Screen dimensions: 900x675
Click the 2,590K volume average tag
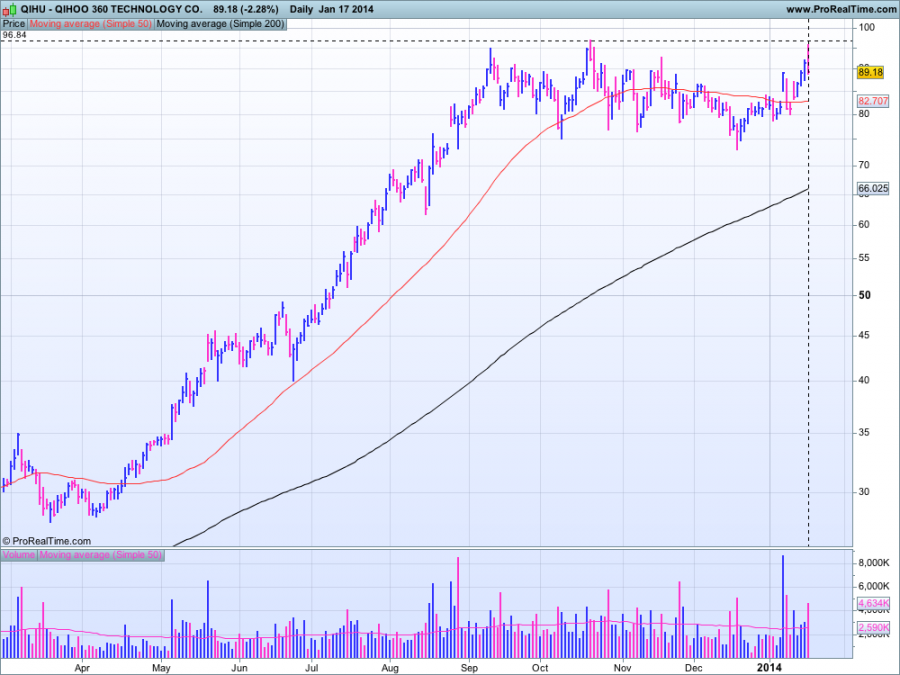(x=874, y=628)
